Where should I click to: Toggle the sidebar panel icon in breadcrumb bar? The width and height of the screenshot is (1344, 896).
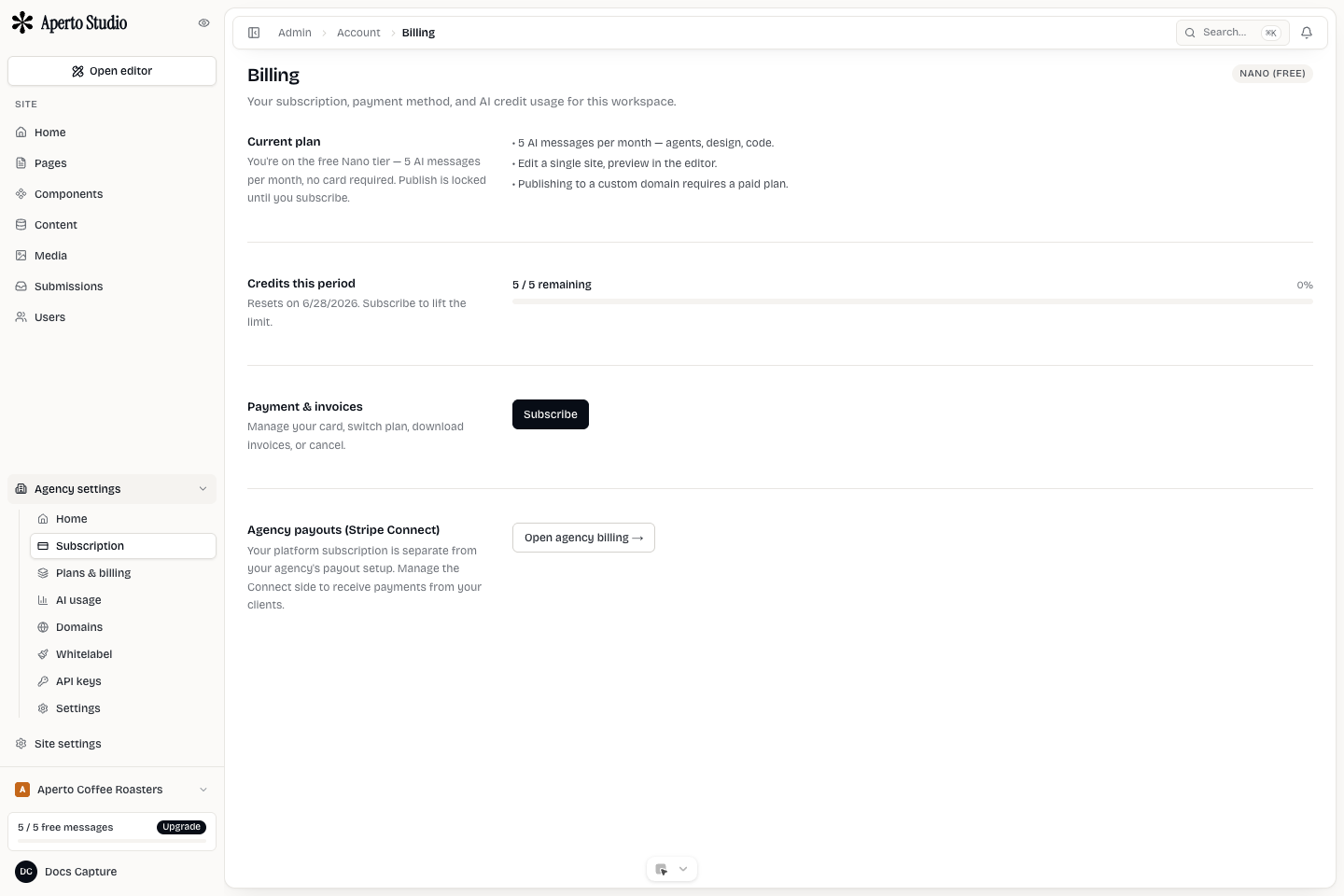[254, 33]
